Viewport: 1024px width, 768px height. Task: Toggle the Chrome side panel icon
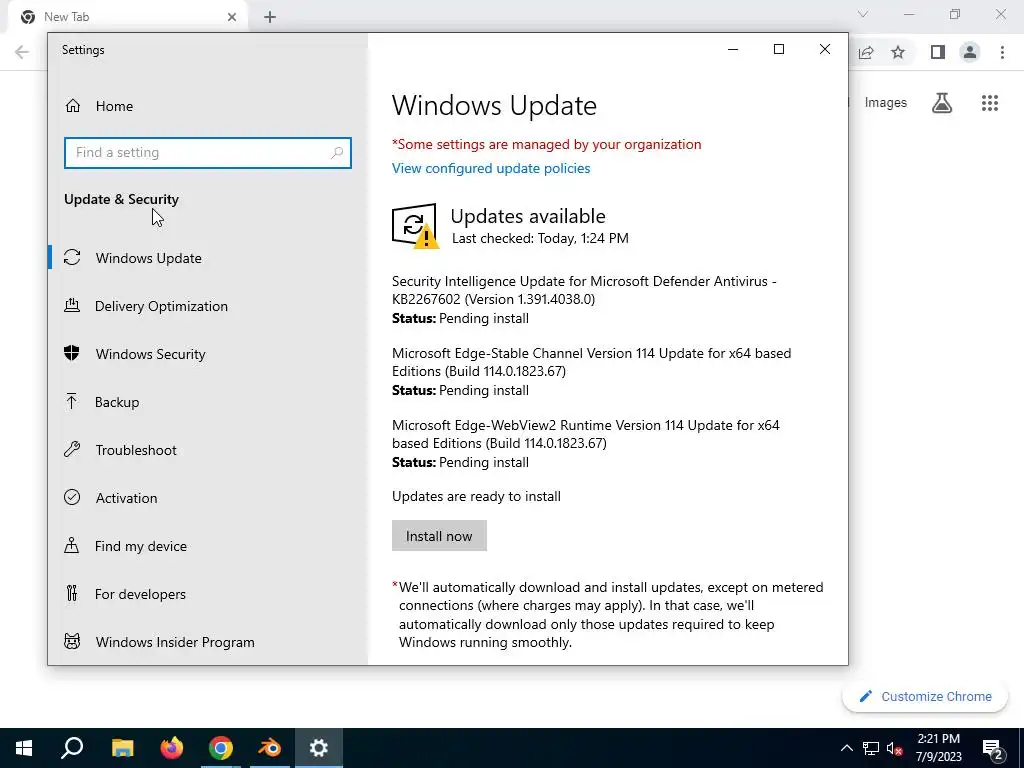(x=938, y=52)
